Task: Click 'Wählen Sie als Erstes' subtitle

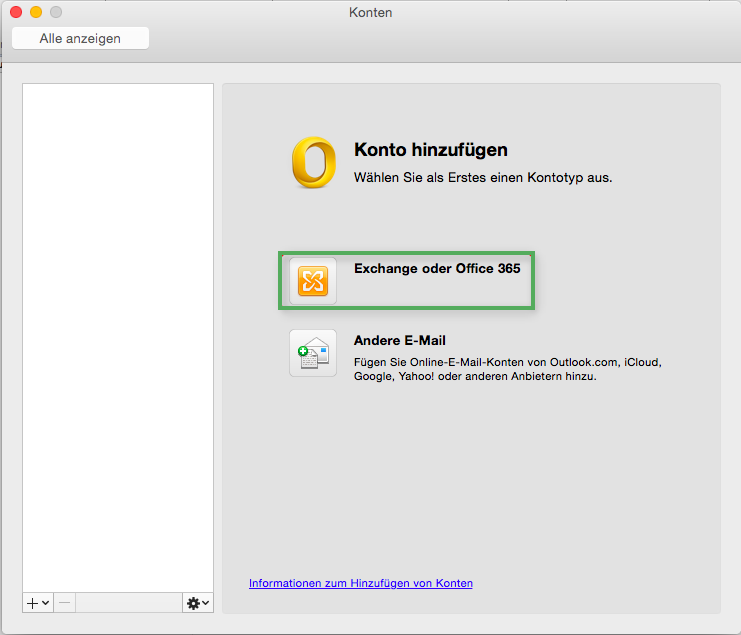Action: tap(483, 178)
